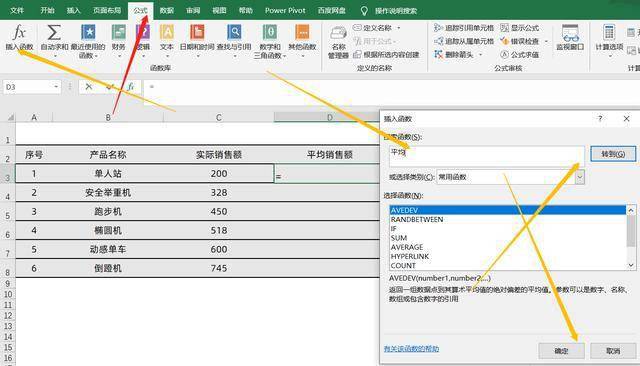Select RANDBETWEEN in the function list
The height and width of the screenshot is (366, 640).
click(508, 220)
